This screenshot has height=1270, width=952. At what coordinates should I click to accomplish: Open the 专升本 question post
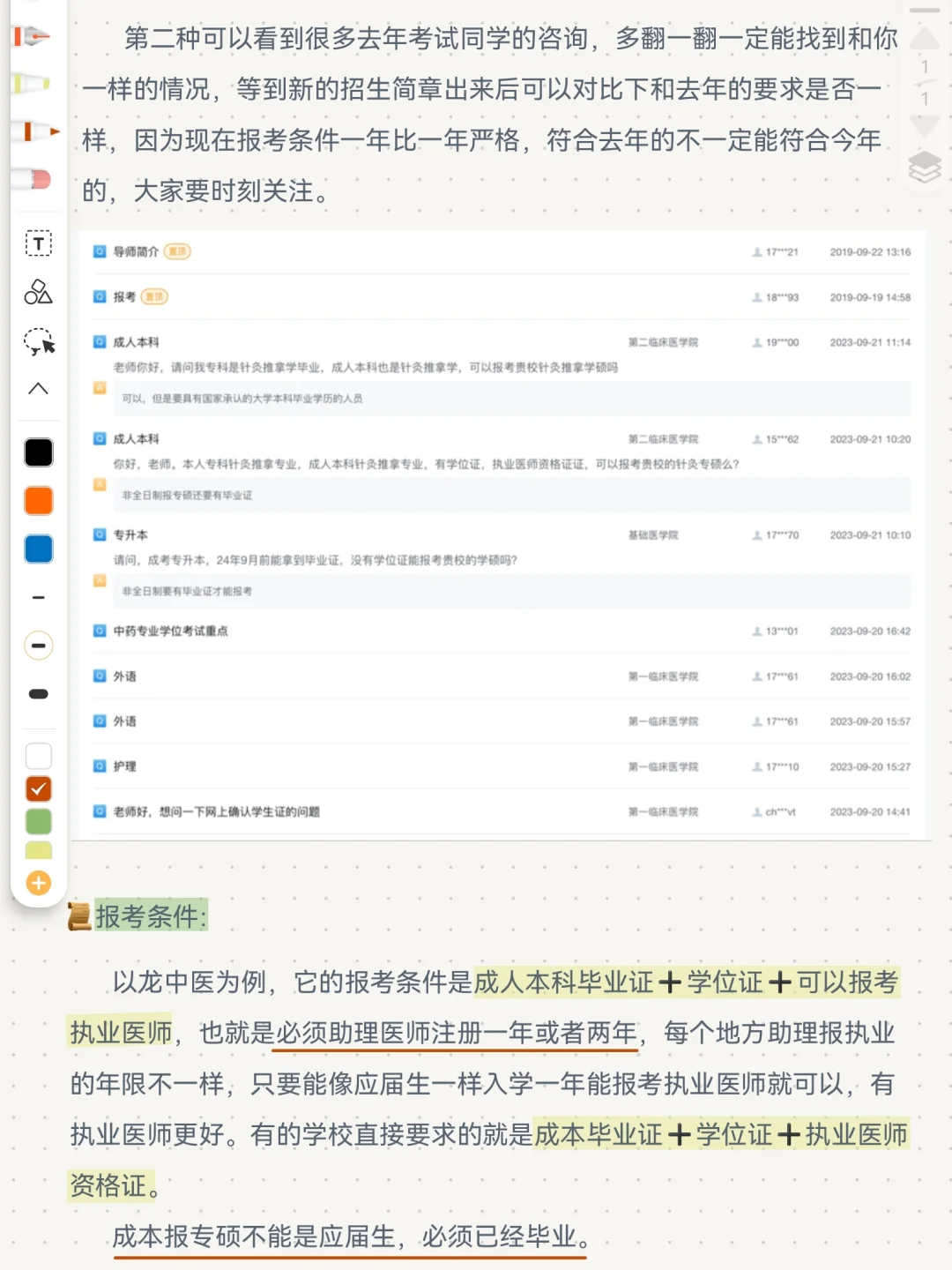point(130,535)
